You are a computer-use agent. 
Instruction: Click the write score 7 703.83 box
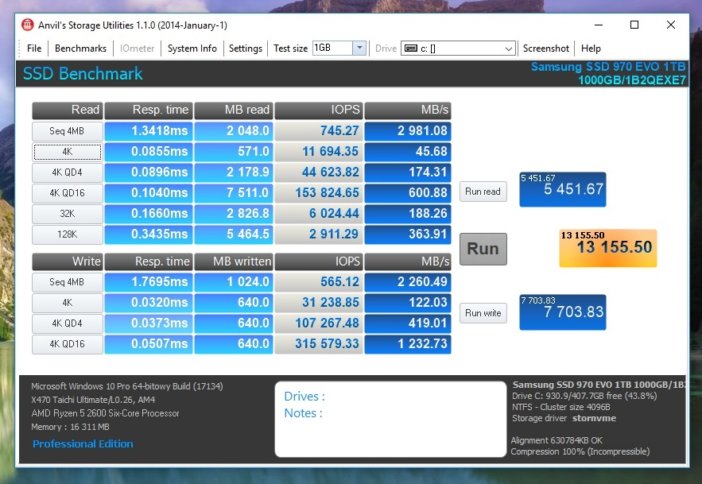tap(563, 312)
